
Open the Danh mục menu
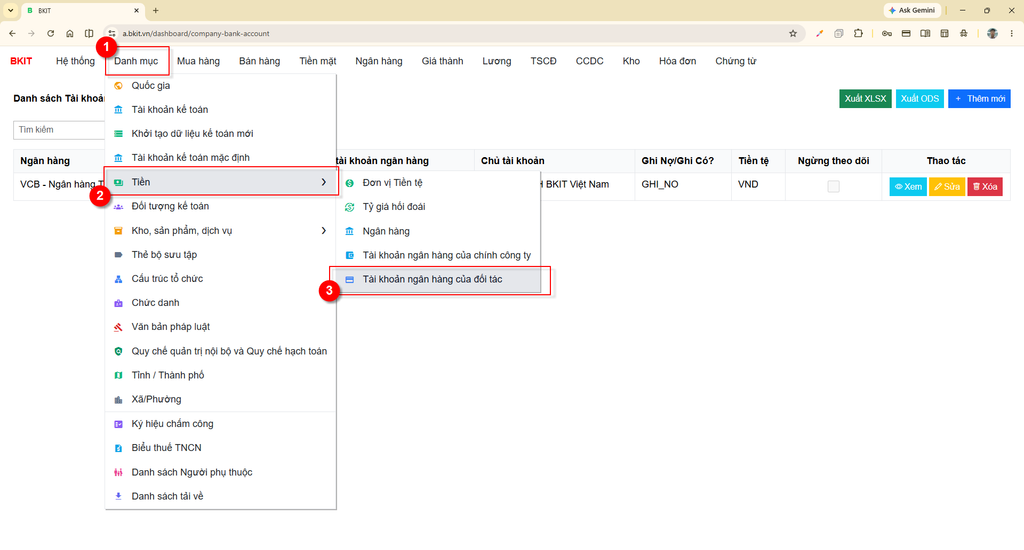pos(136,61)
